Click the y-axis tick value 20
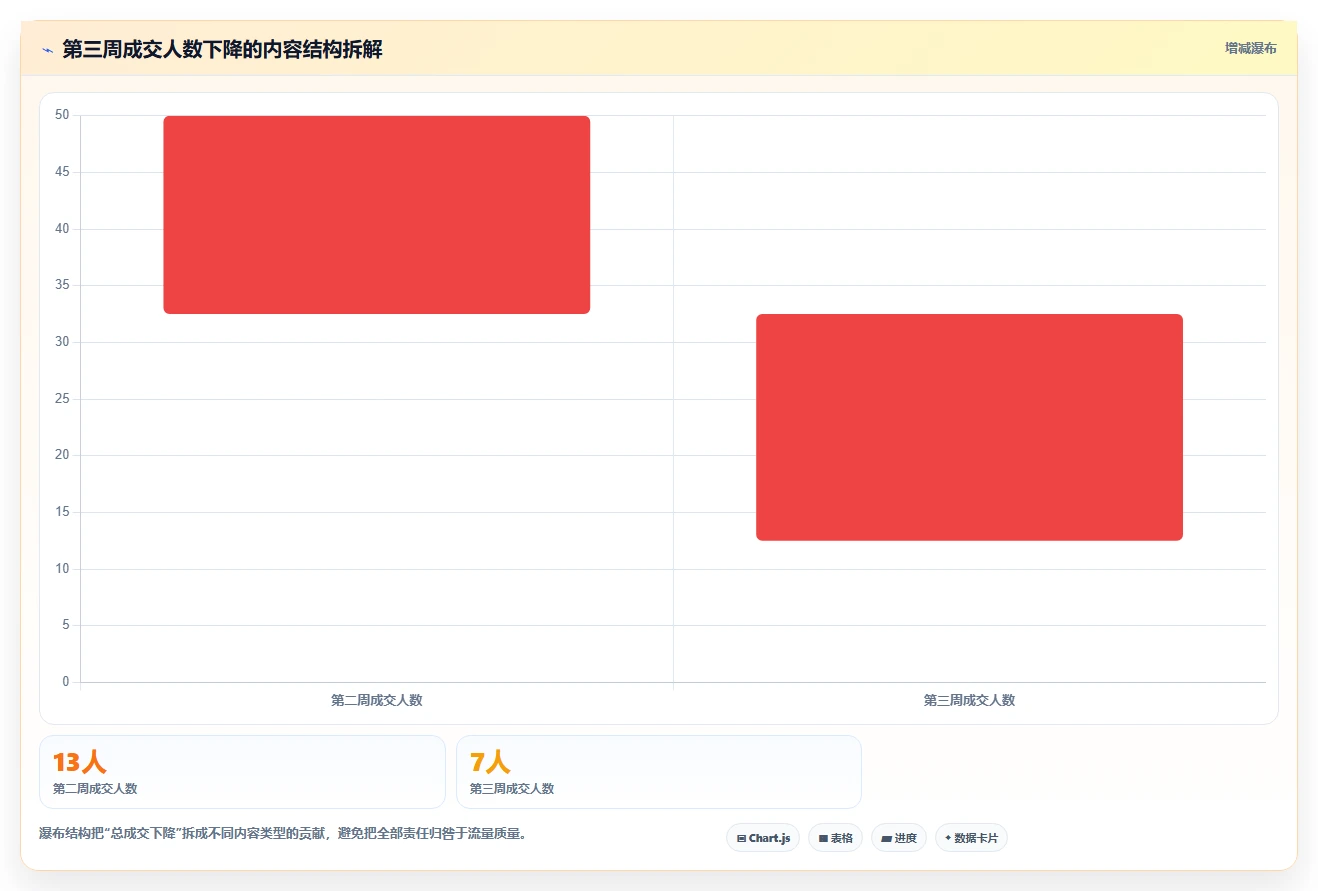The width and height of the screenshot is (1318, 891). [62, 455]
